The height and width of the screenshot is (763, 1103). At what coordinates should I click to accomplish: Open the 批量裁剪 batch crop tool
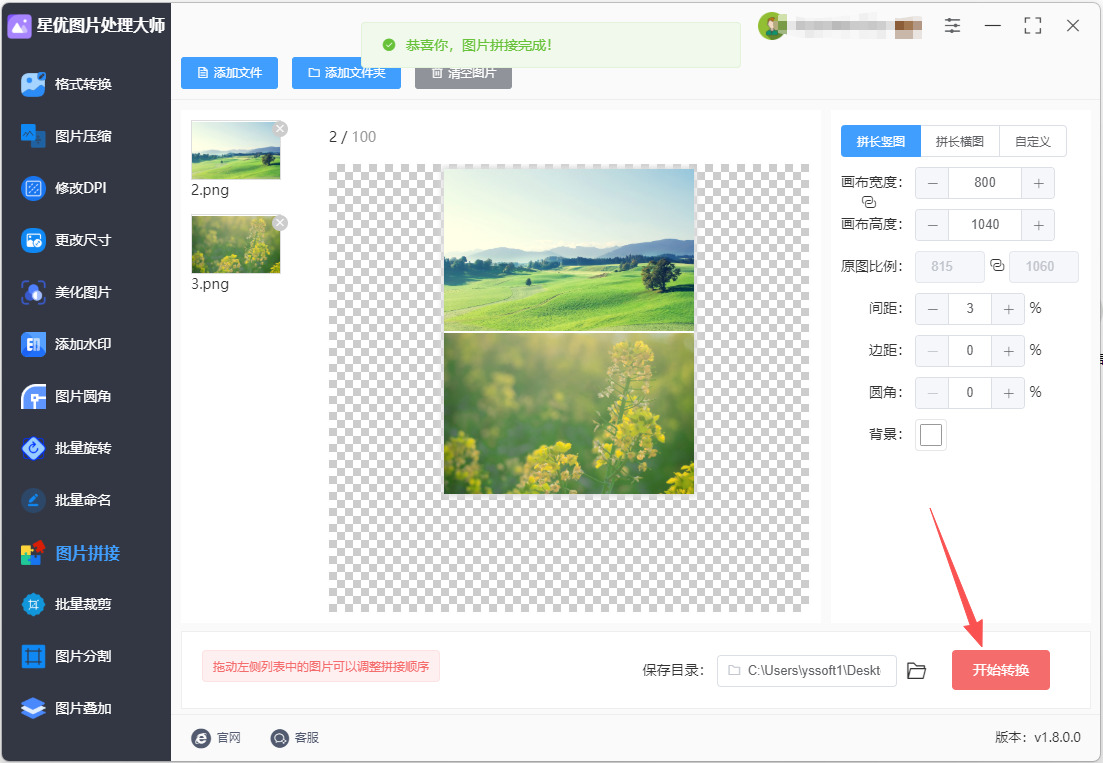coord(67,604)
